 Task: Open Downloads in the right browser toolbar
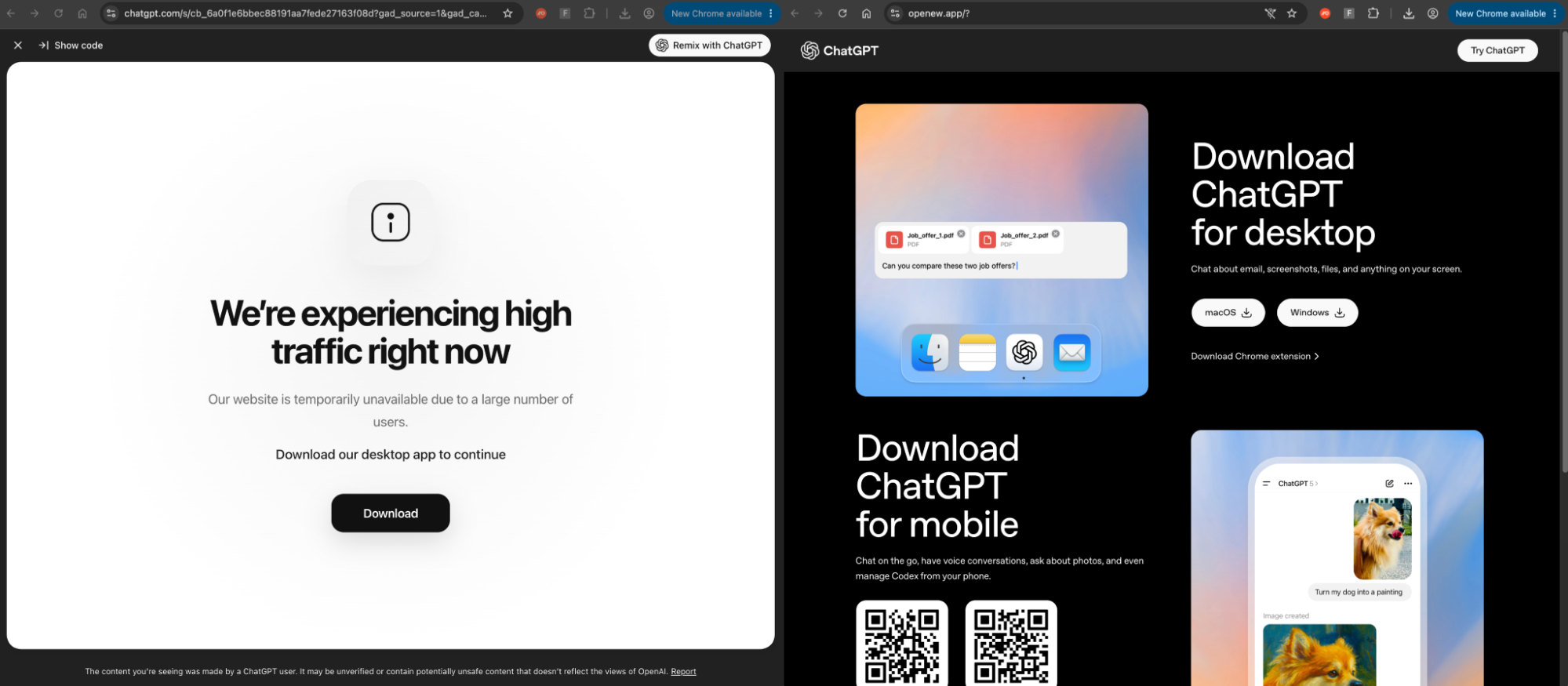1409,13
